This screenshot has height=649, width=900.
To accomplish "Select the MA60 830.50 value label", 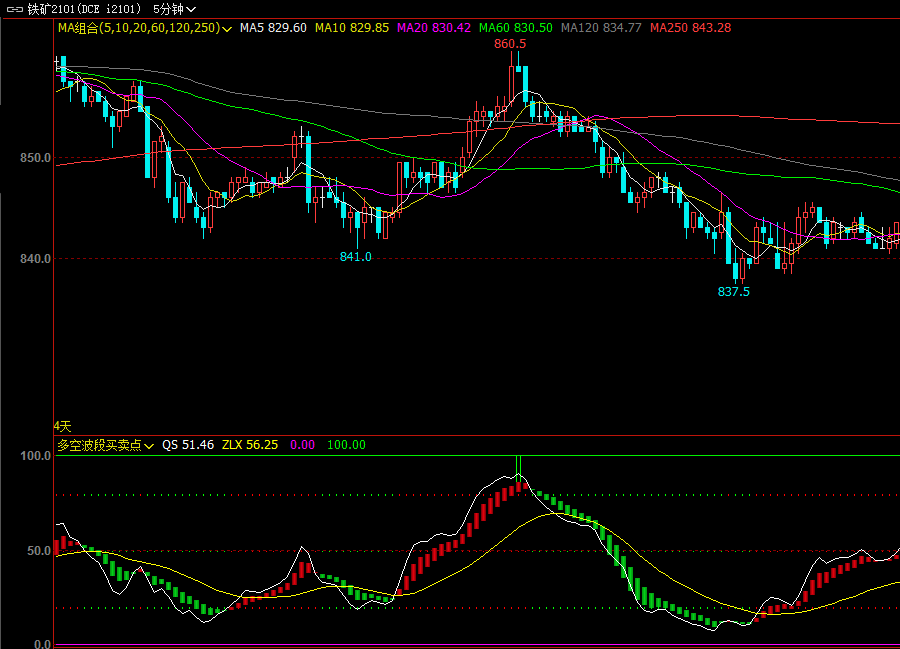I will click(515, 28).
